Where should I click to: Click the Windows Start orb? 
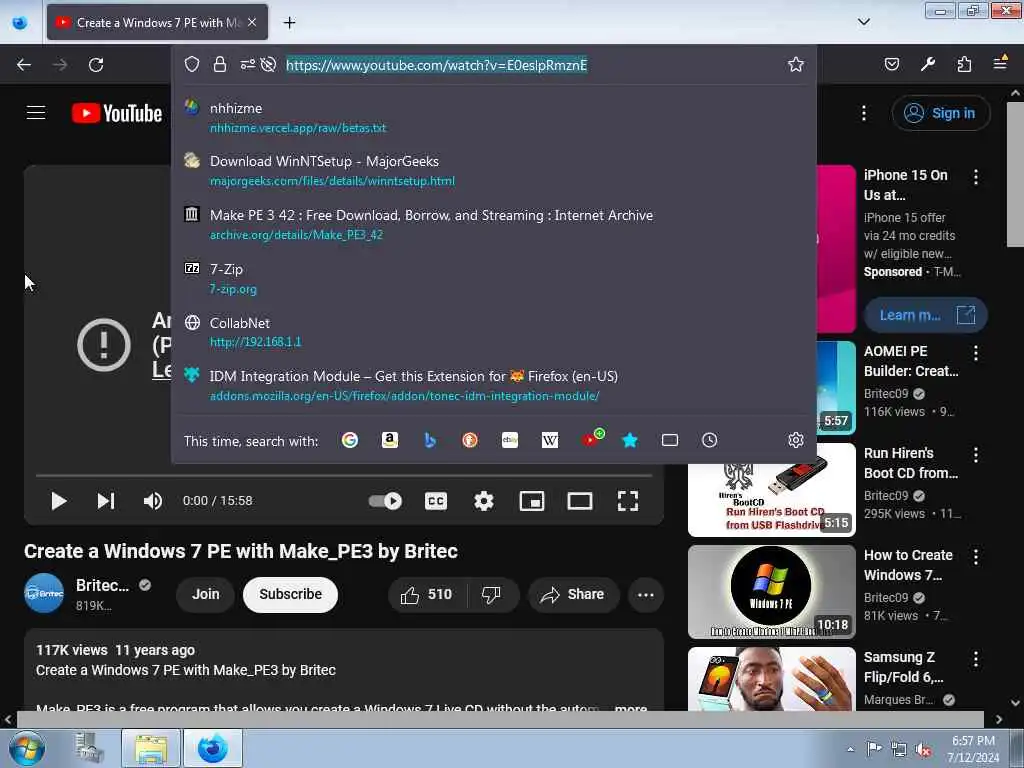click(x=27, y=748)
